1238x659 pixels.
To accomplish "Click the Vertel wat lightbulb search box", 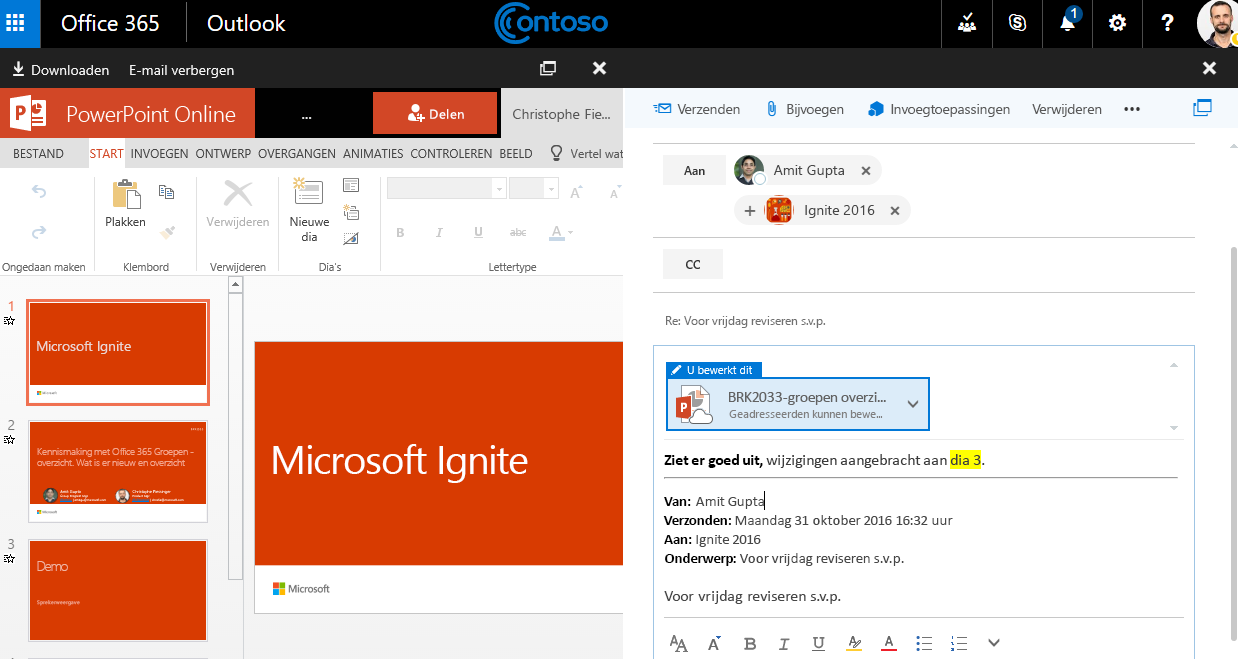I will pyautogui.click(x=586, y=154).
